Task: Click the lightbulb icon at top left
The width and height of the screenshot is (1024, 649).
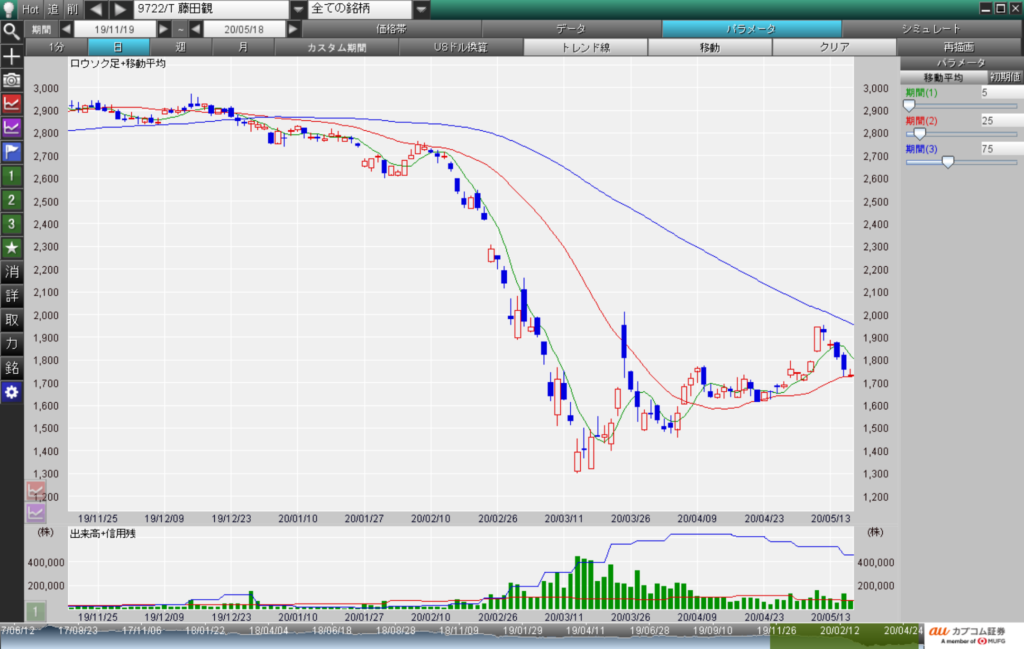Action: coord(8,9)
